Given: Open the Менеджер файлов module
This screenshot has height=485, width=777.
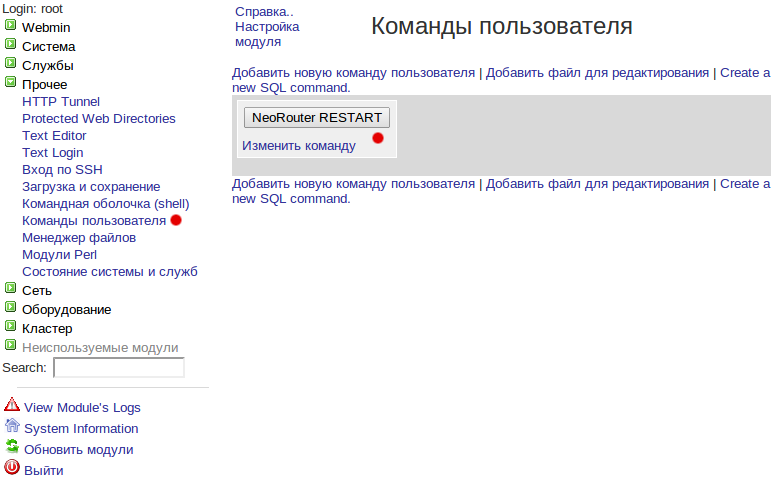Looking at the screenshot, I should 79,238.
